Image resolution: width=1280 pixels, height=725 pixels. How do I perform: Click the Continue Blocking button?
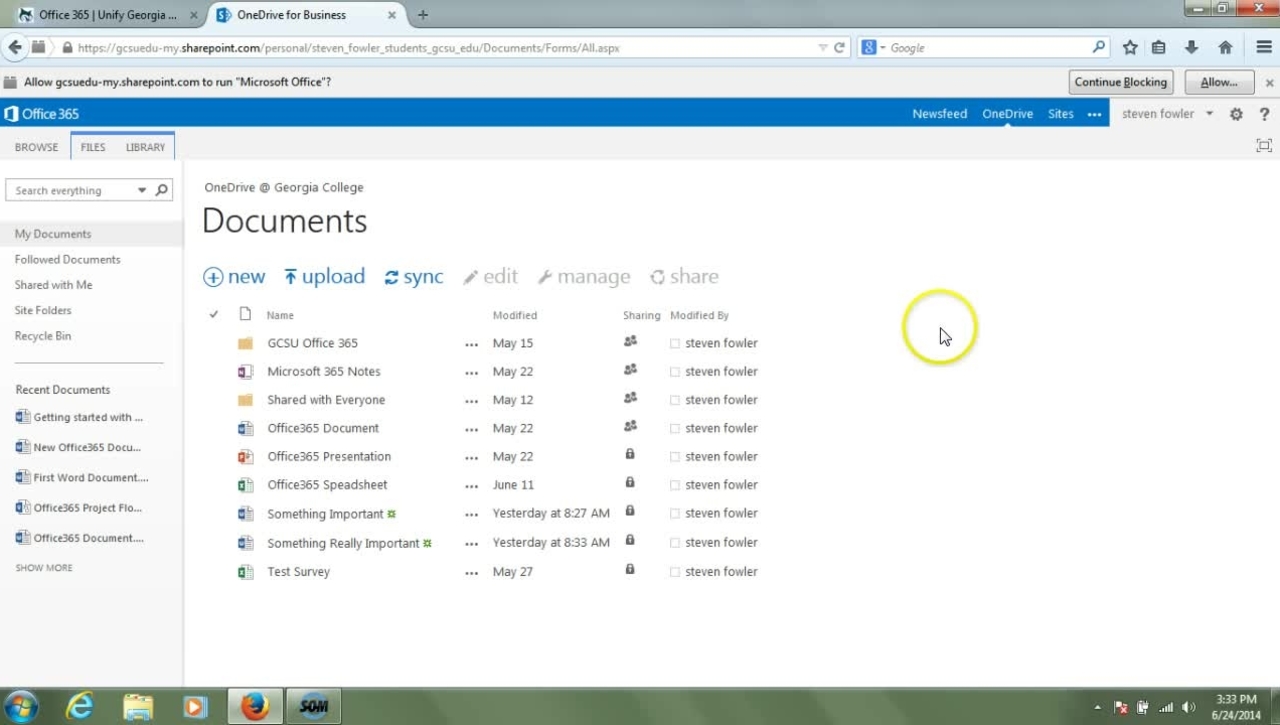tap(1121, 82)
